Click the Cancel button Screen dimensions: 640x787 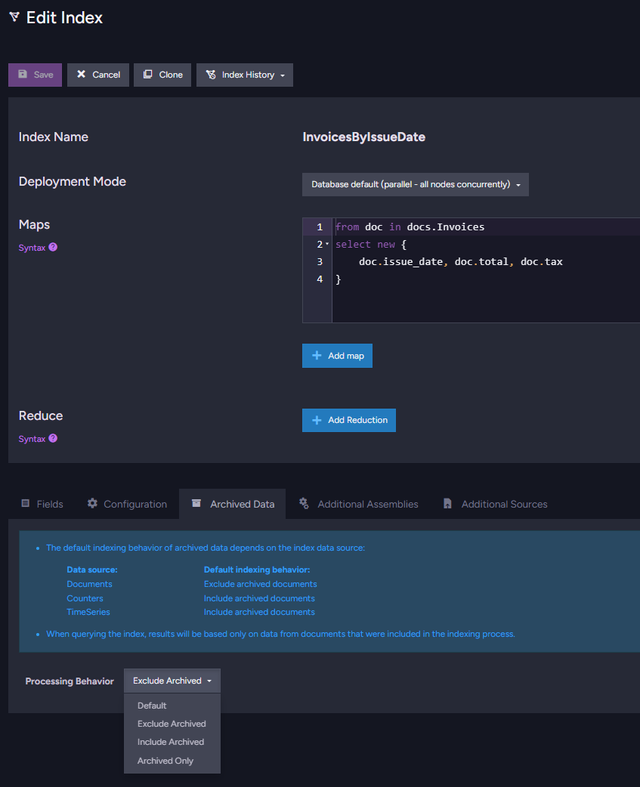[x=98, y=75]
